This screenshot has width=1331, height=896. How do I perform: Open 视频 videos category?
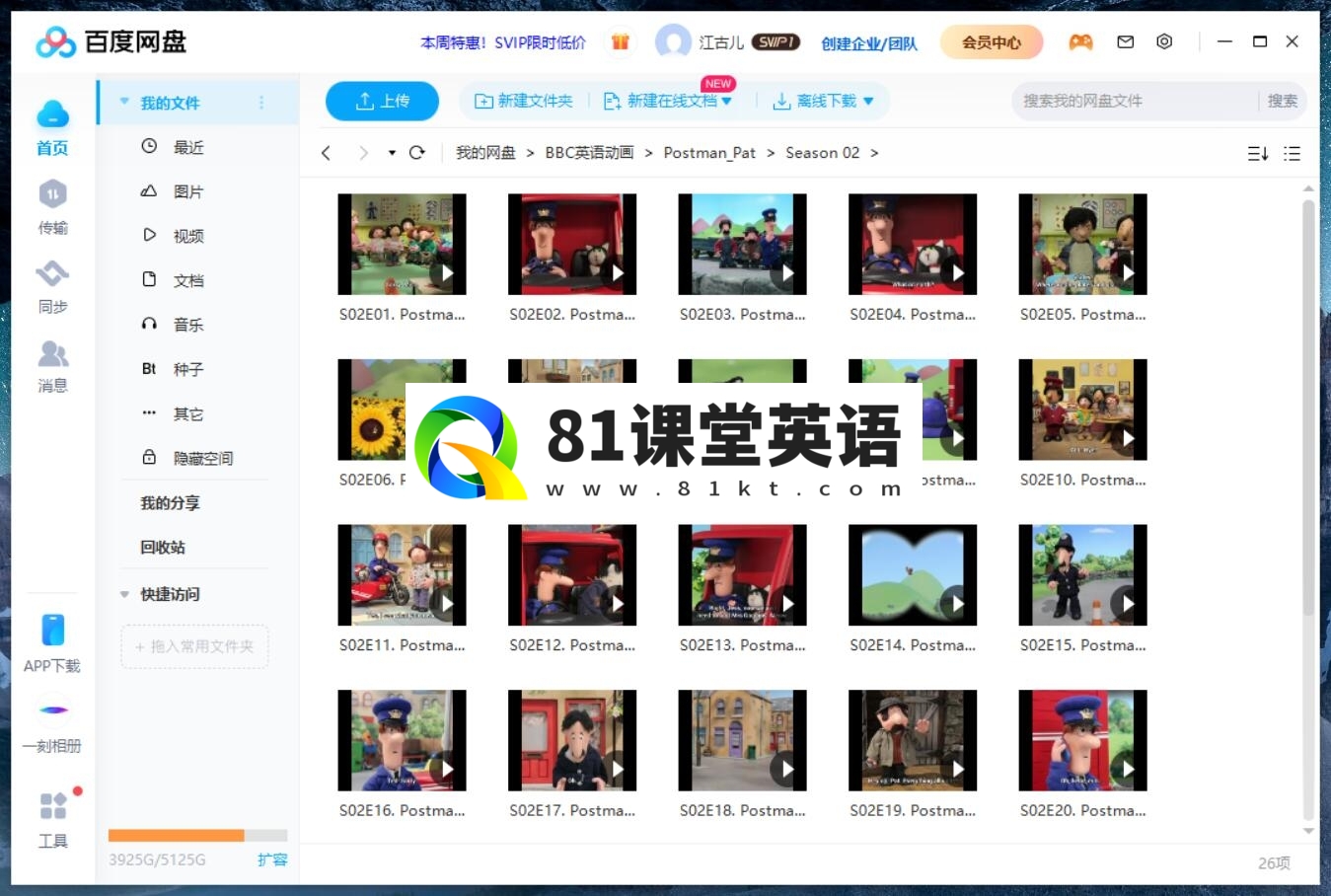187,236
